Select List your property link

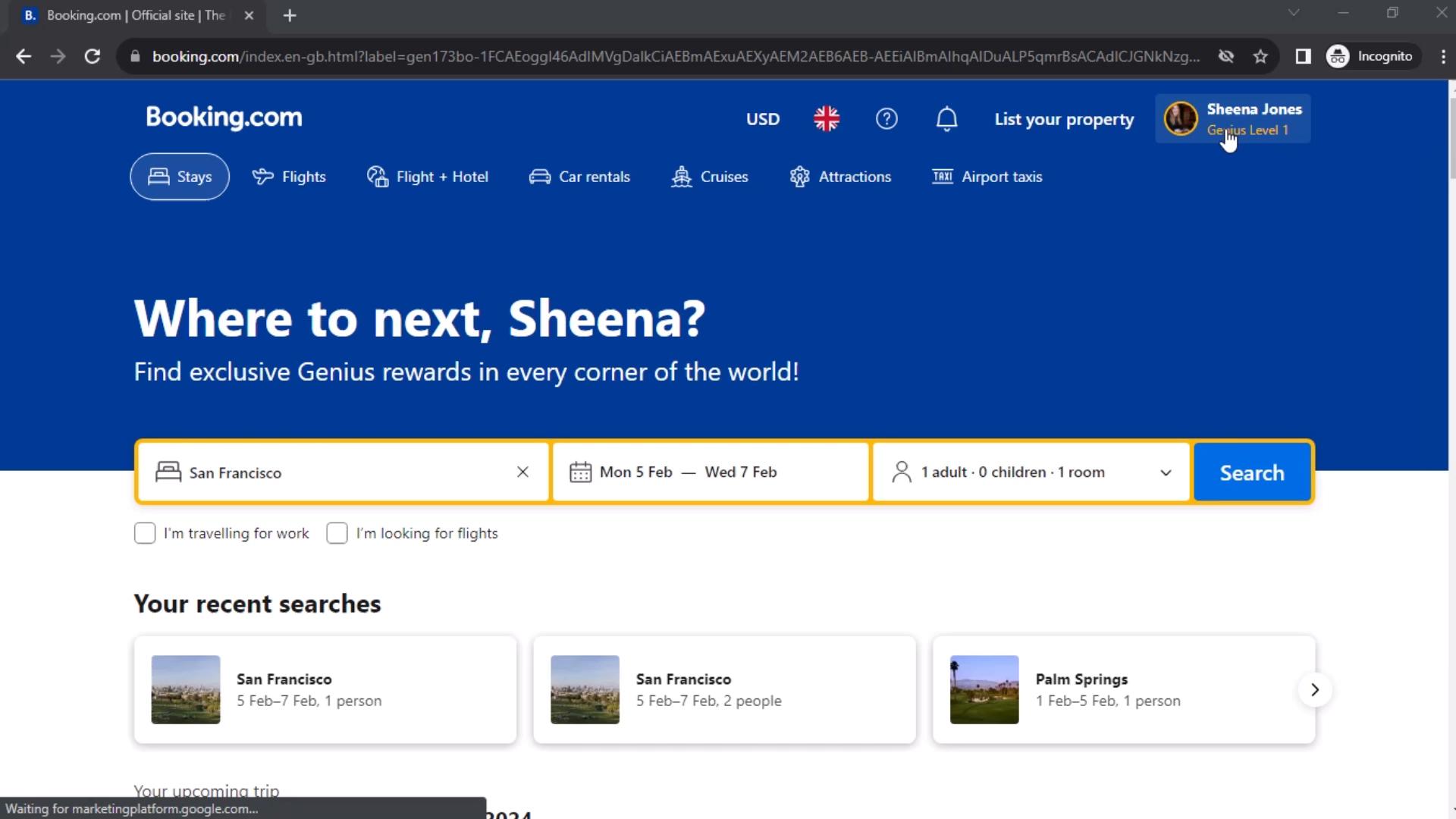point(1064,119)
